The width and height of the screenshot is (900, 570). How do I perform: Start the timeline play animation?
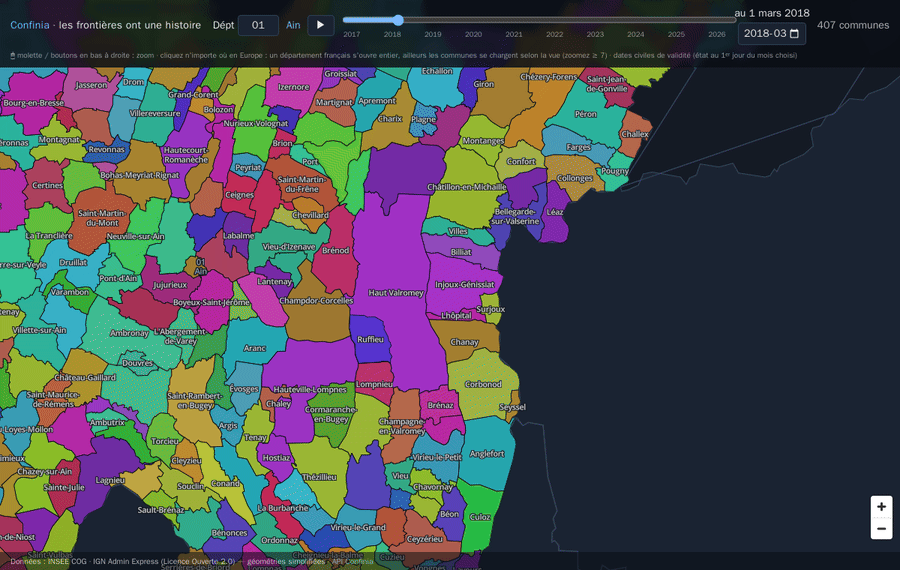tap(320, 25)
